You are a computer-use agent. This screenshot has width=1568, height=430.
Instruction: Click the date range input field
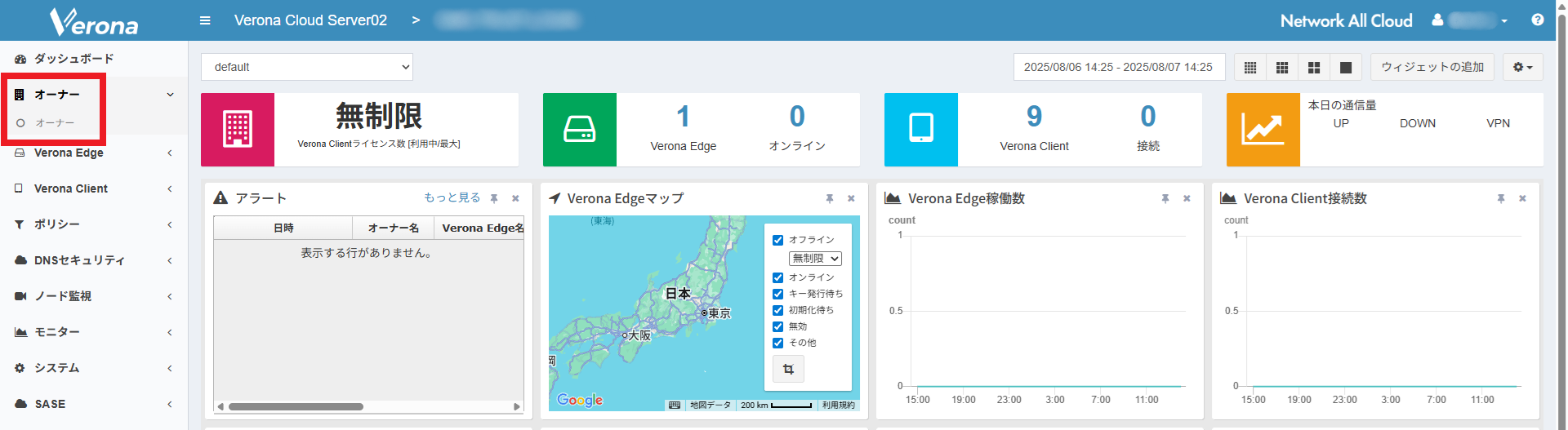(1119, 67)
